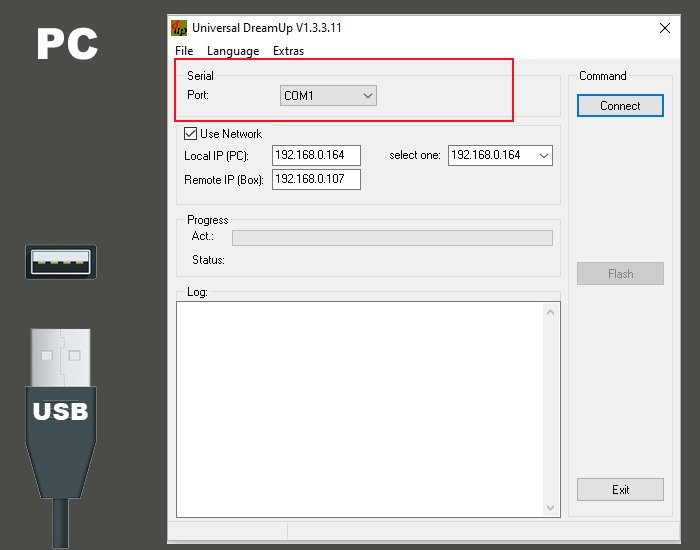Expand the COM1 serial port dropdown
The height and width of the screenshot is (550, 700).
[328, 96]
